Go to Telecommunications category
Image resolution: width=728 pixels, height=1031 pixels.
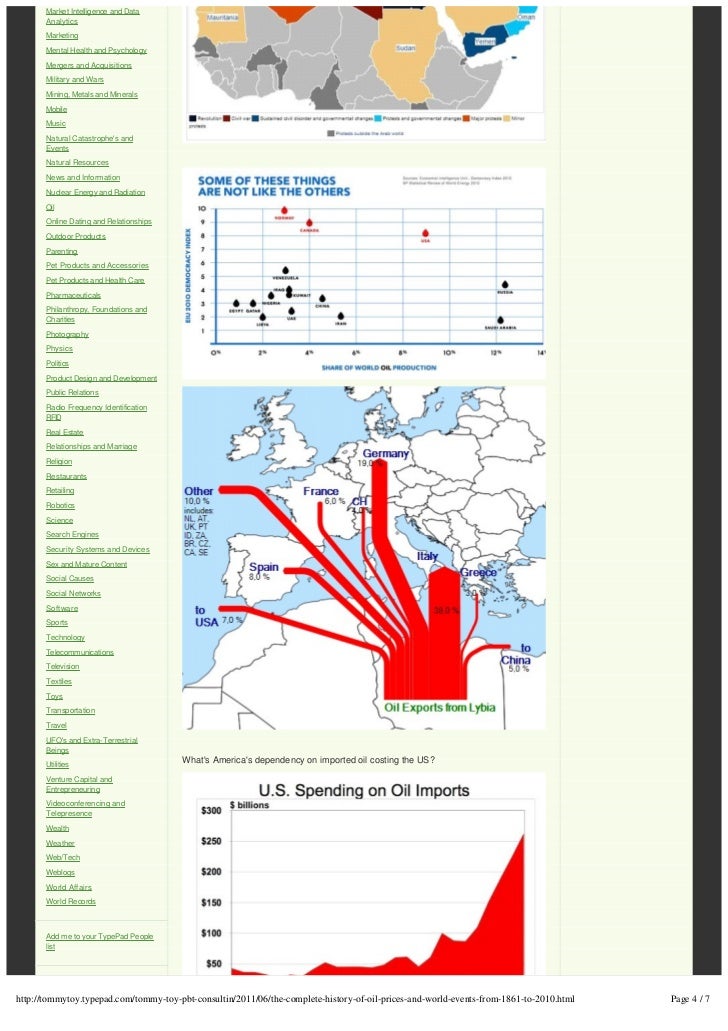[x=80, y=653]
